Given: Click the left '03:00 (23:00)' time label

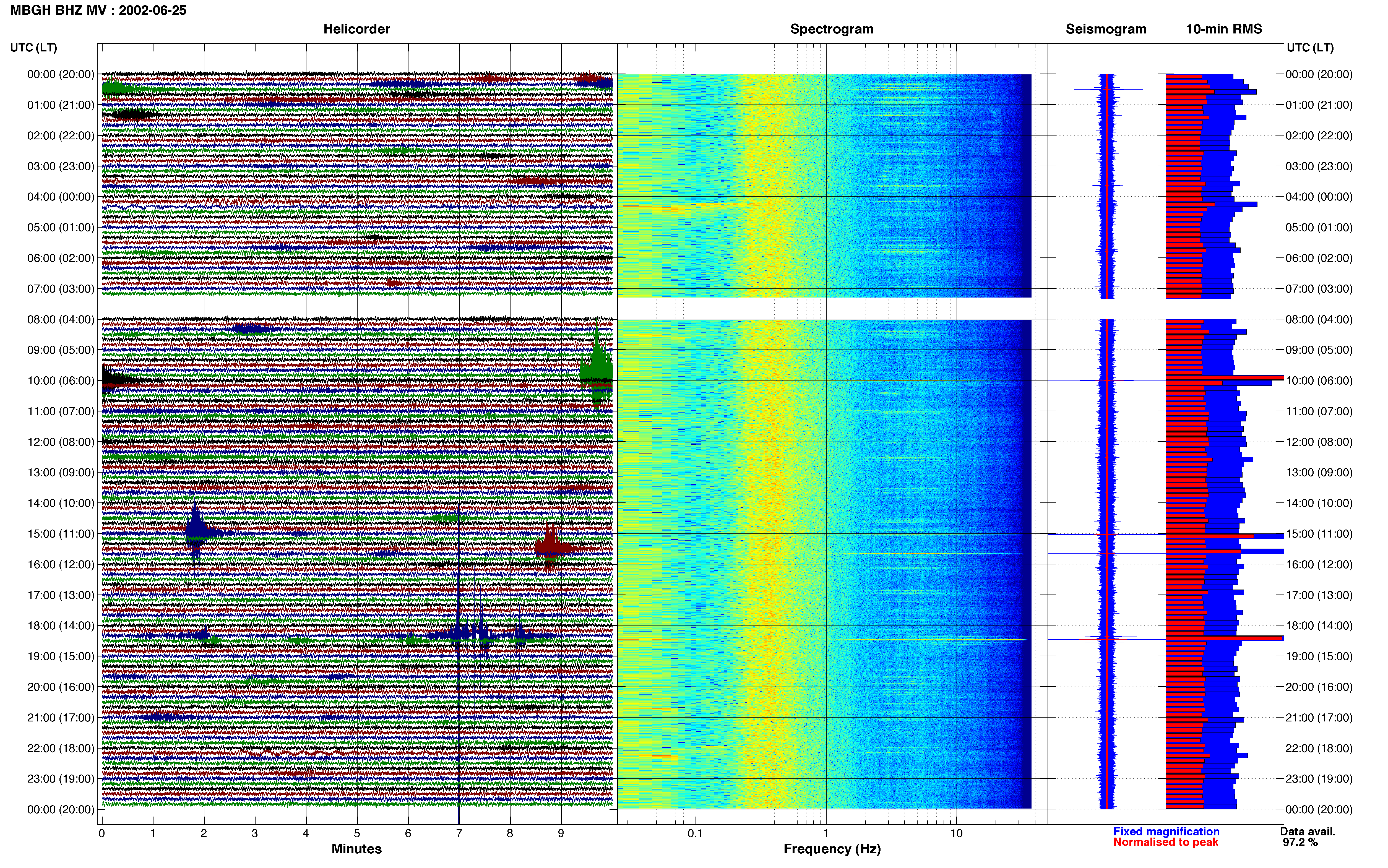Looking at the screenshot, I should coord(61,166).
